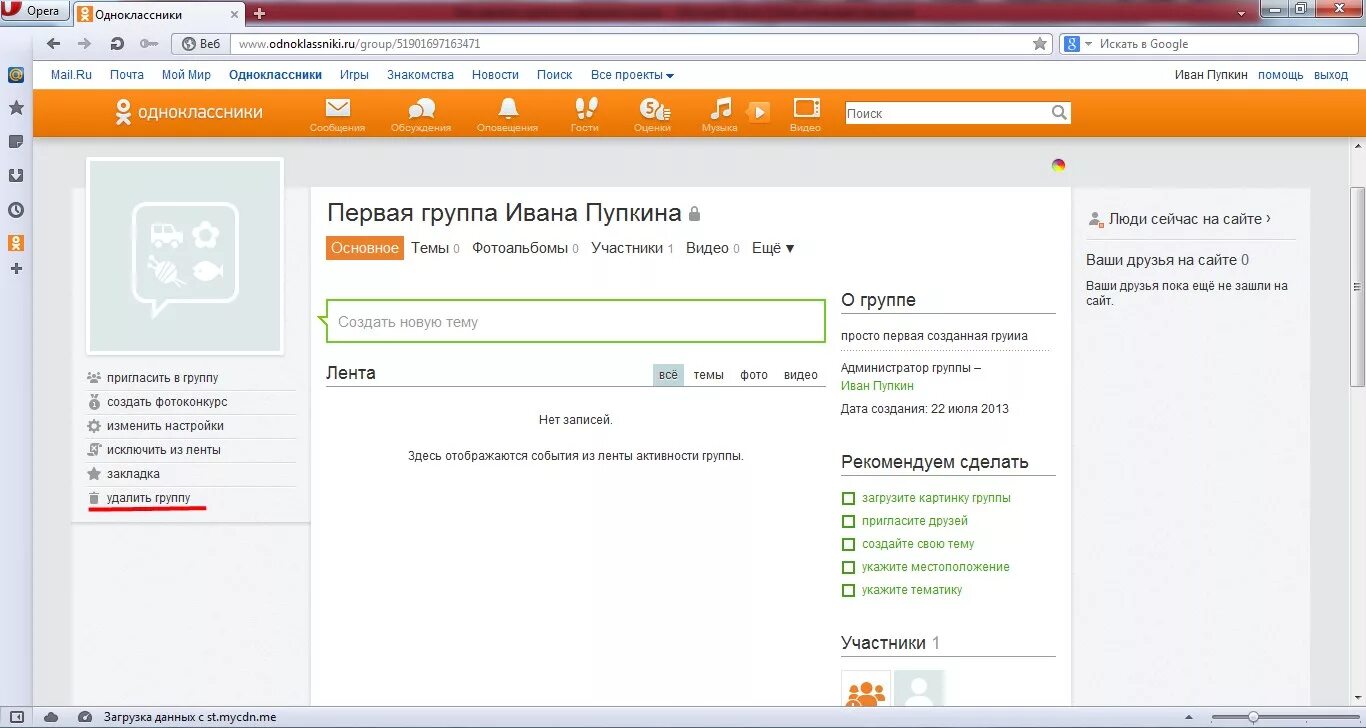Viewport: 1366px width, 728px height.
Task: Click the Opera Turbo icon in status bar
Action: [x=85, y=717]
